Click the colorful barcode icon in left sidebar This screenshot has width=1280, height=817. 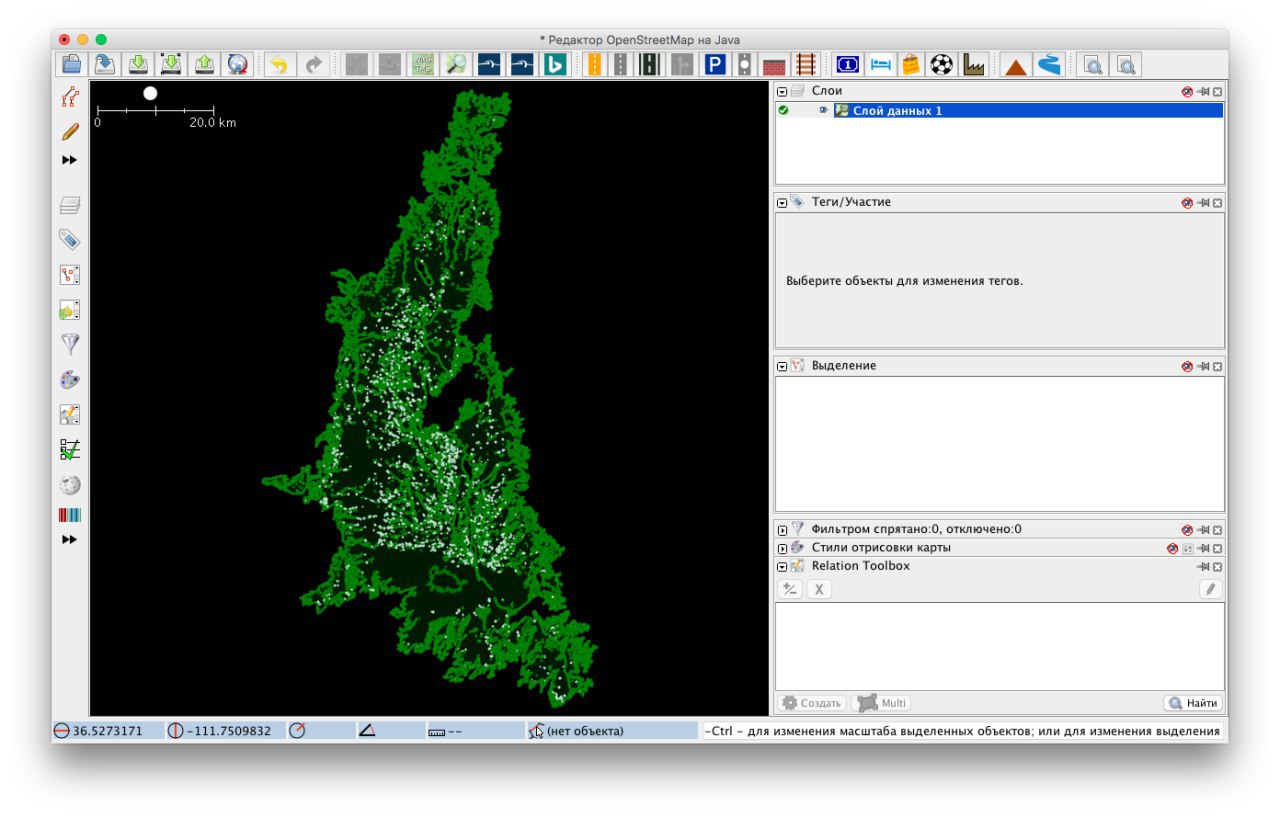click(69, 516)
